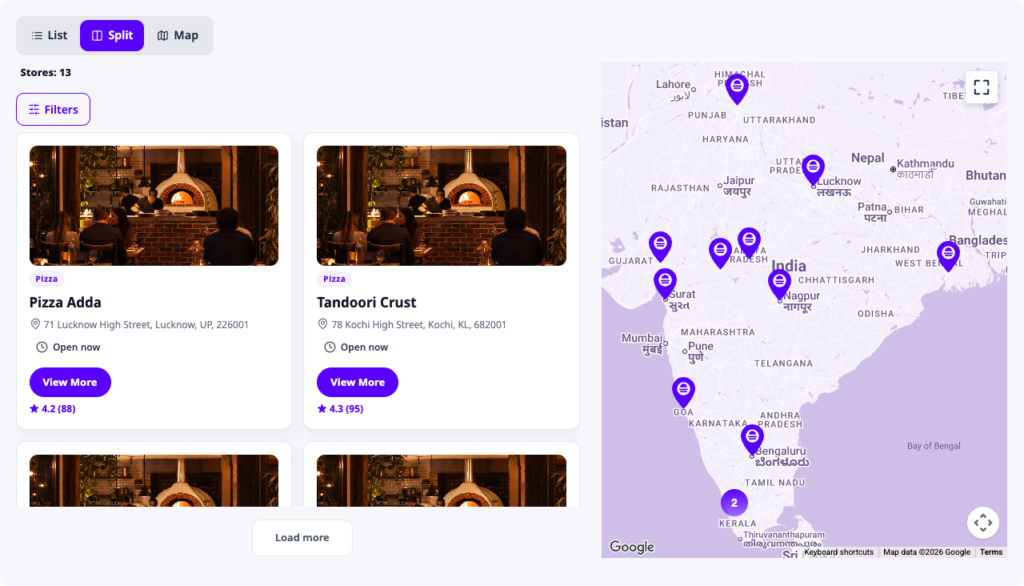Select the Gujarat map pin
The height and width of the screenshot is (586, 1024).
coord(660,247)
